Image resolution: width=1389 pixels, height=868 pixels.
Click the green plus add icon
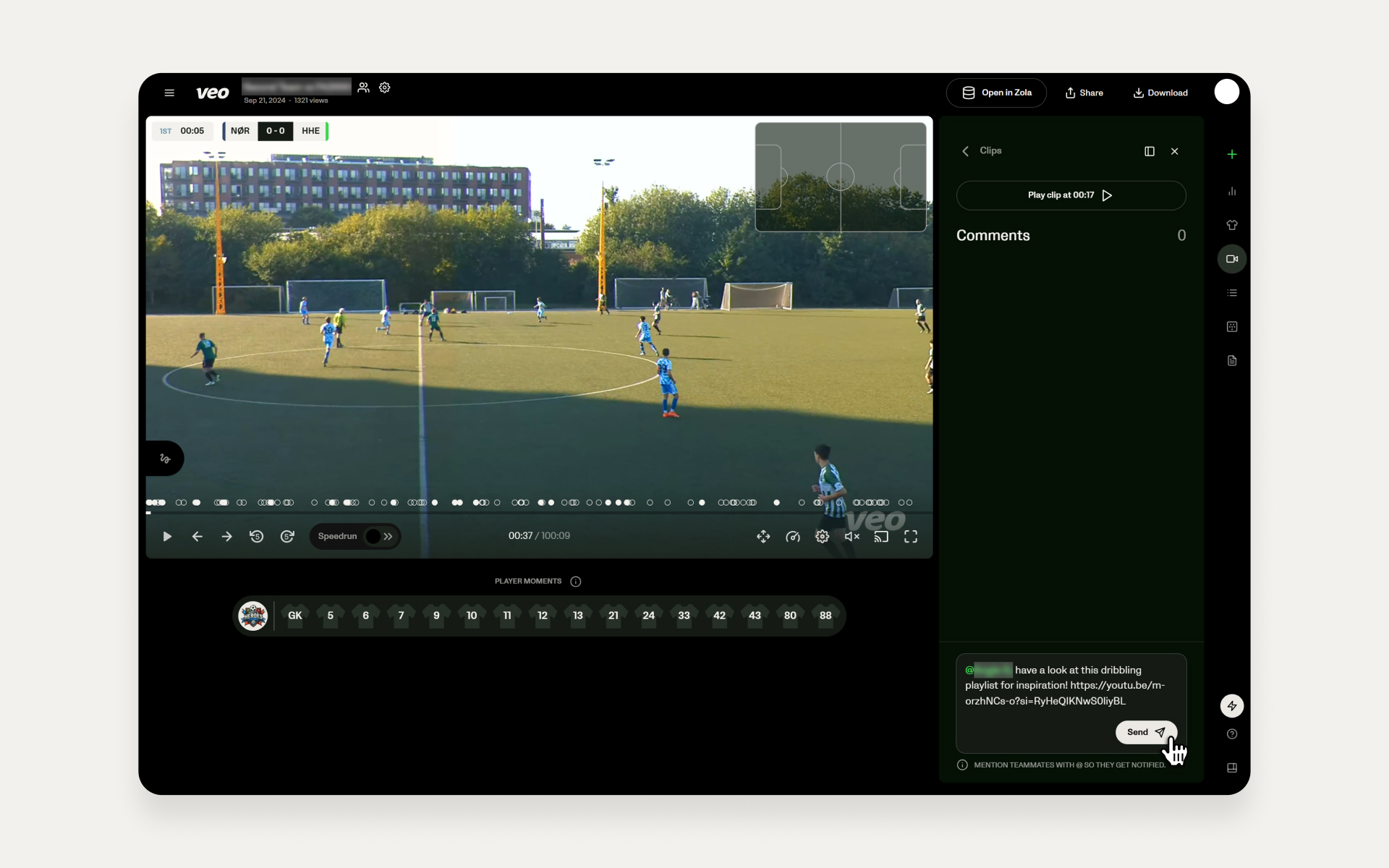click(x=1232, y=154)
